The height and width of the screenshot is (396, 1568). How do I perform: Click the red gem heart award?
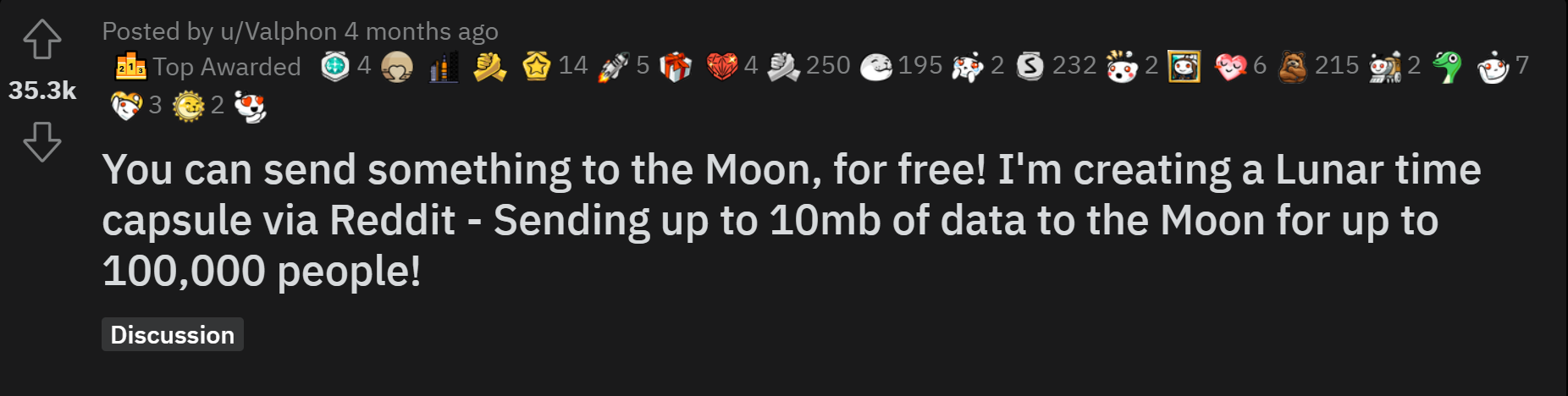[721, 66]
